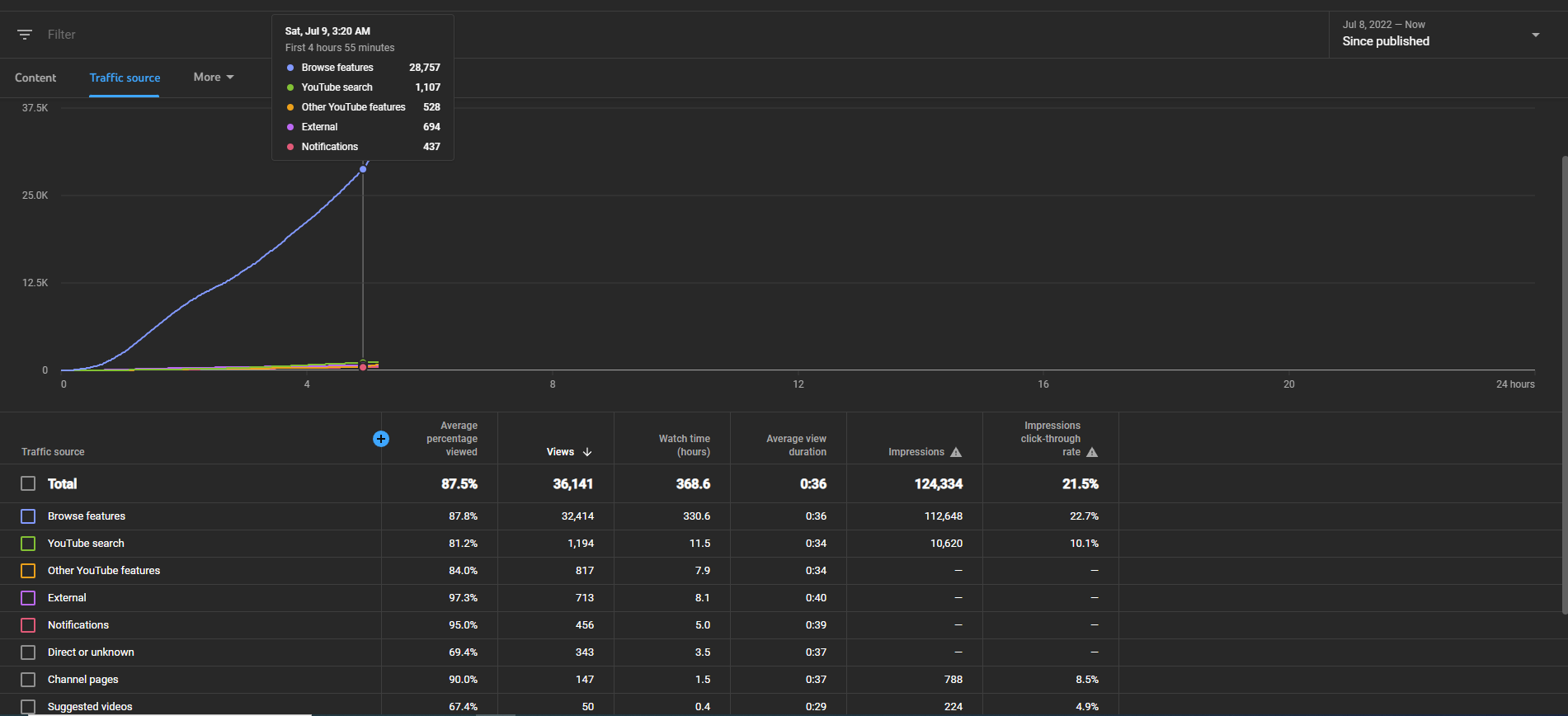Click the Impressions warning triangle icon
The height and width of the screenshot is (716, 1568).
(956, 452)
